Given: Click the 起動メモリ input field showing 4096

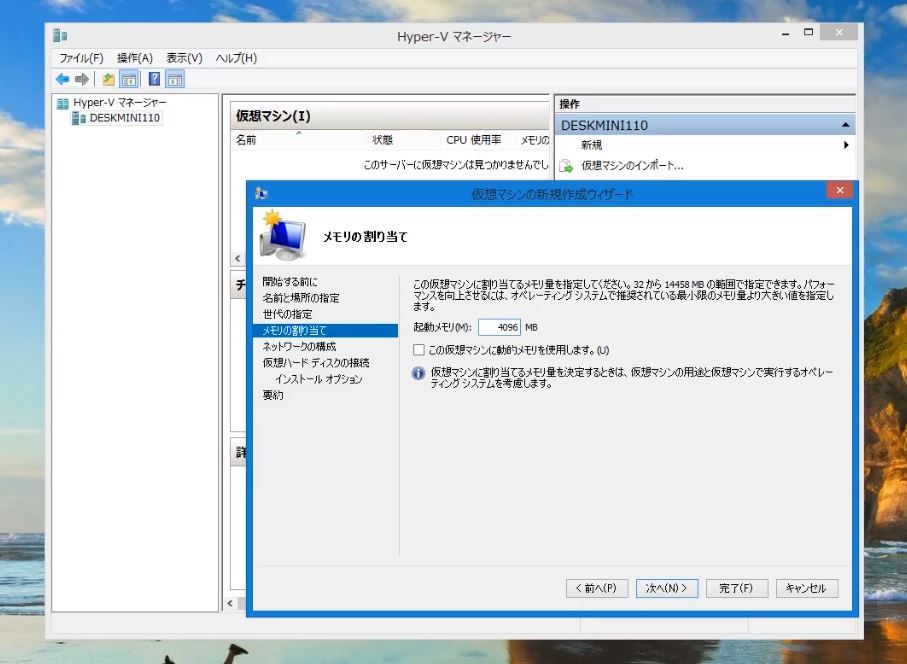Looking at the screenshot, I should coord(499,327).
